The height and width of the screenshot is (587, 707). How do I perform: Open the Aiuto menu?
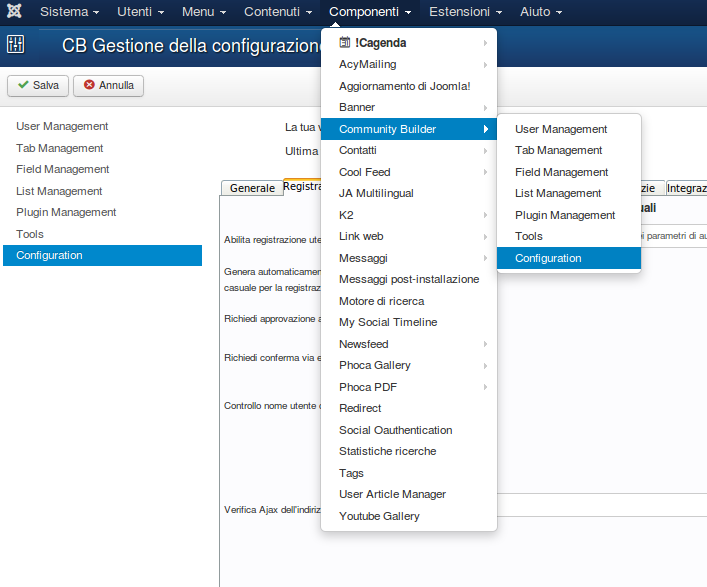tap(541, 12)
